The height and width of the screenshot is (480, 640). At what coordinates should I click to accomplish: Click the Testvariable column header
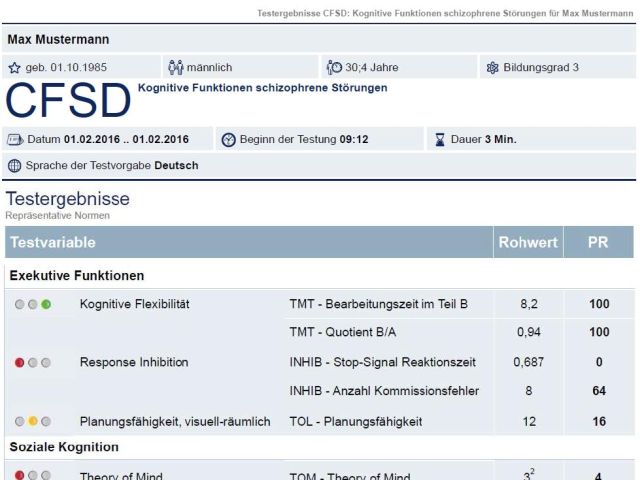249,242
